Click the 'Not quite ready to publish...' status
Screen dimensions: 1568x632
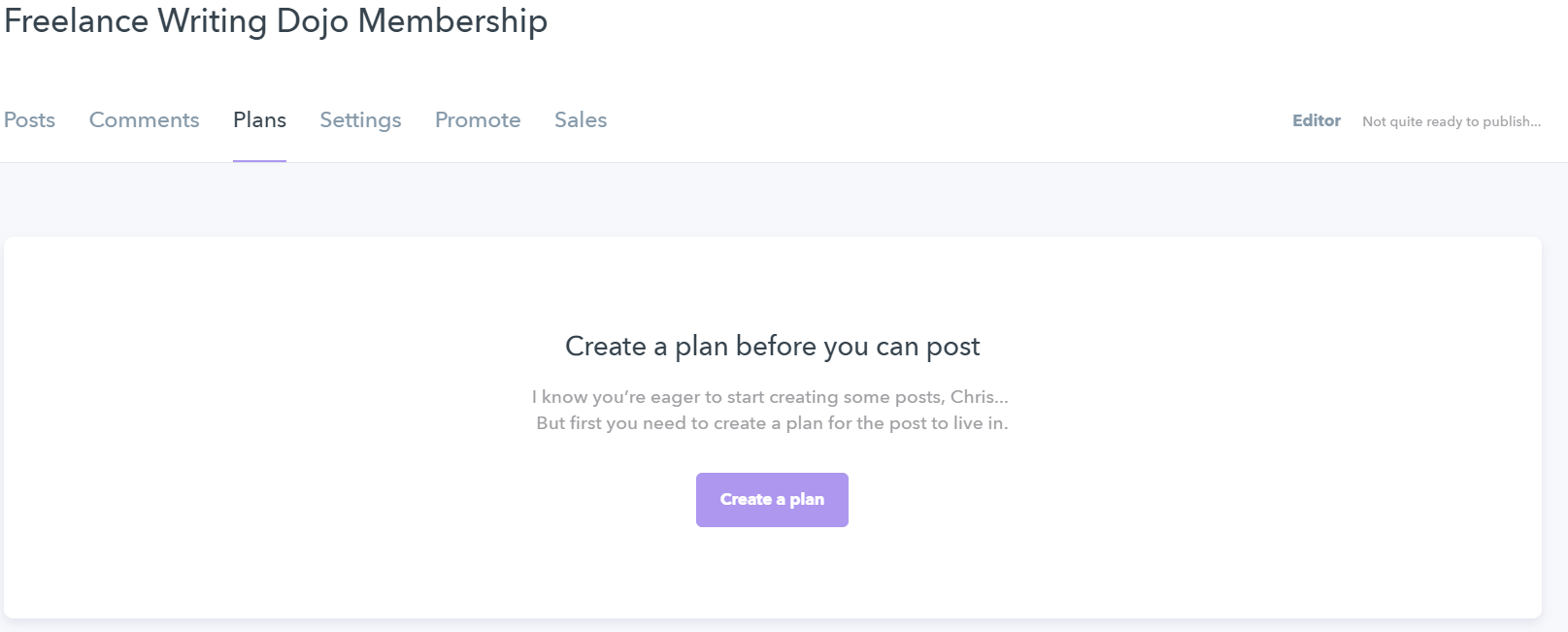point(1451,121)
